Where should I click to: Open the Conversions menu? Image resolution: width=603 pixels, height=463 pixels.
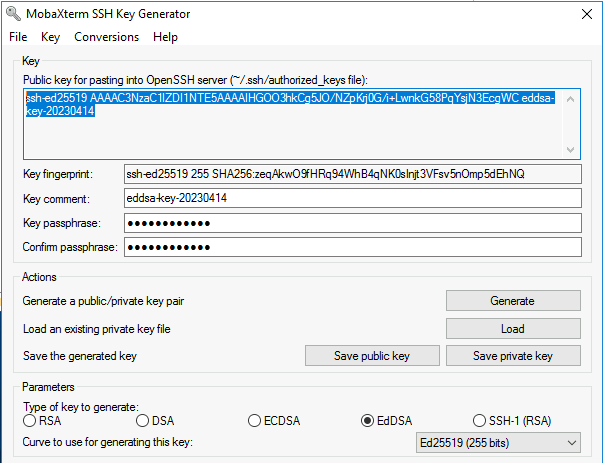tap(107, 37)
